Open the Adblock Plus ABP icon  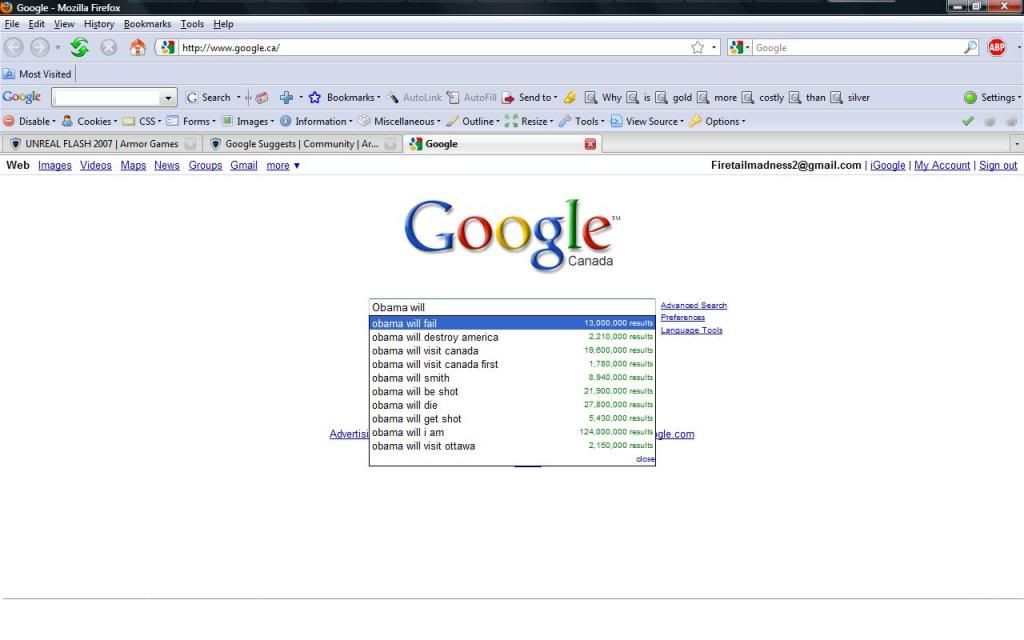(997, 48)
